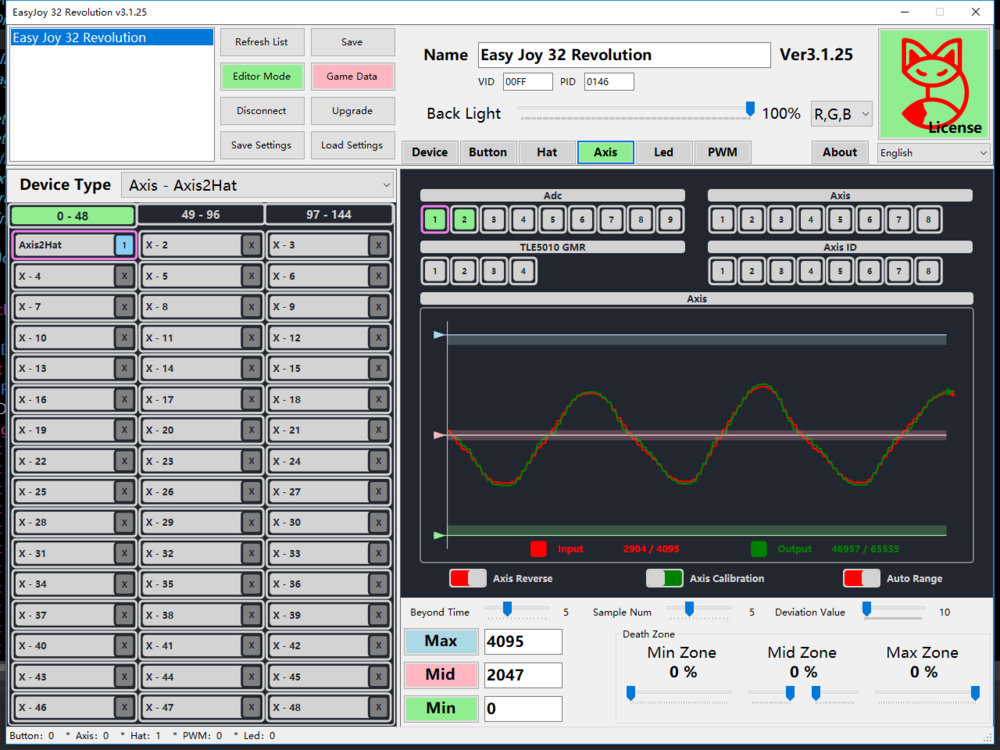The image size is (1000, 750).
Task: Click the Load Settings button
Action: click(x=352, y=145)
